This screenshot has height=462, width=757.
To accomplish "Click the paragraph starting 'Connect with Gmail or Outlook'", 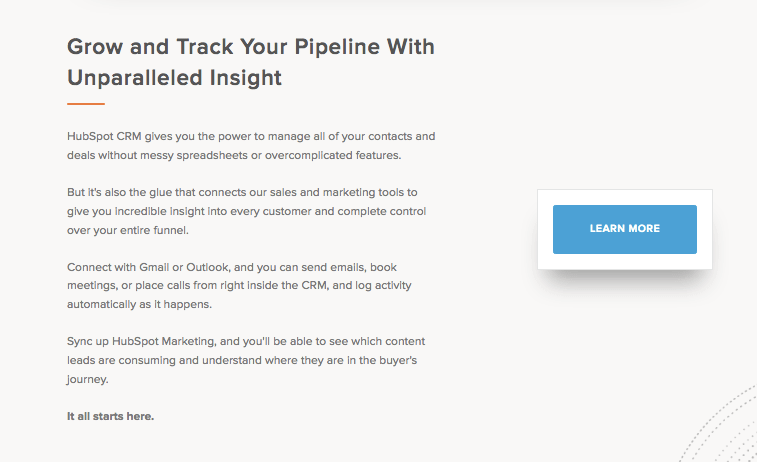I will pyautogui.click(x=239, y=285).
